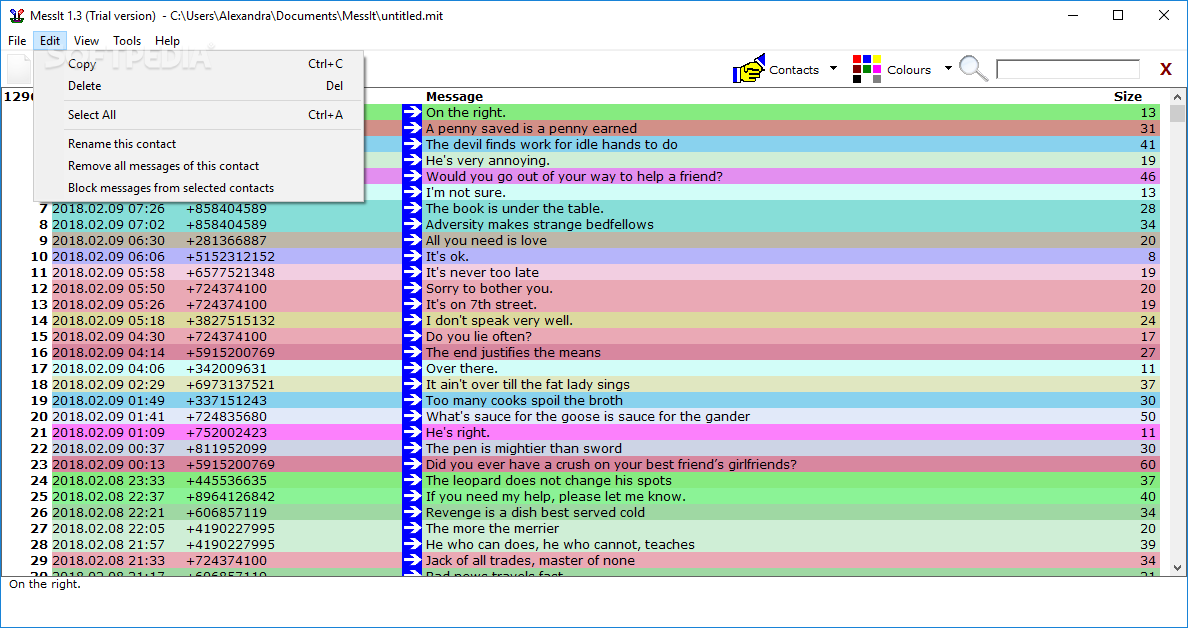Close the open Edit menu
Screen dimensions: 1188x628
pyautogui.click(x=50, y=41)
